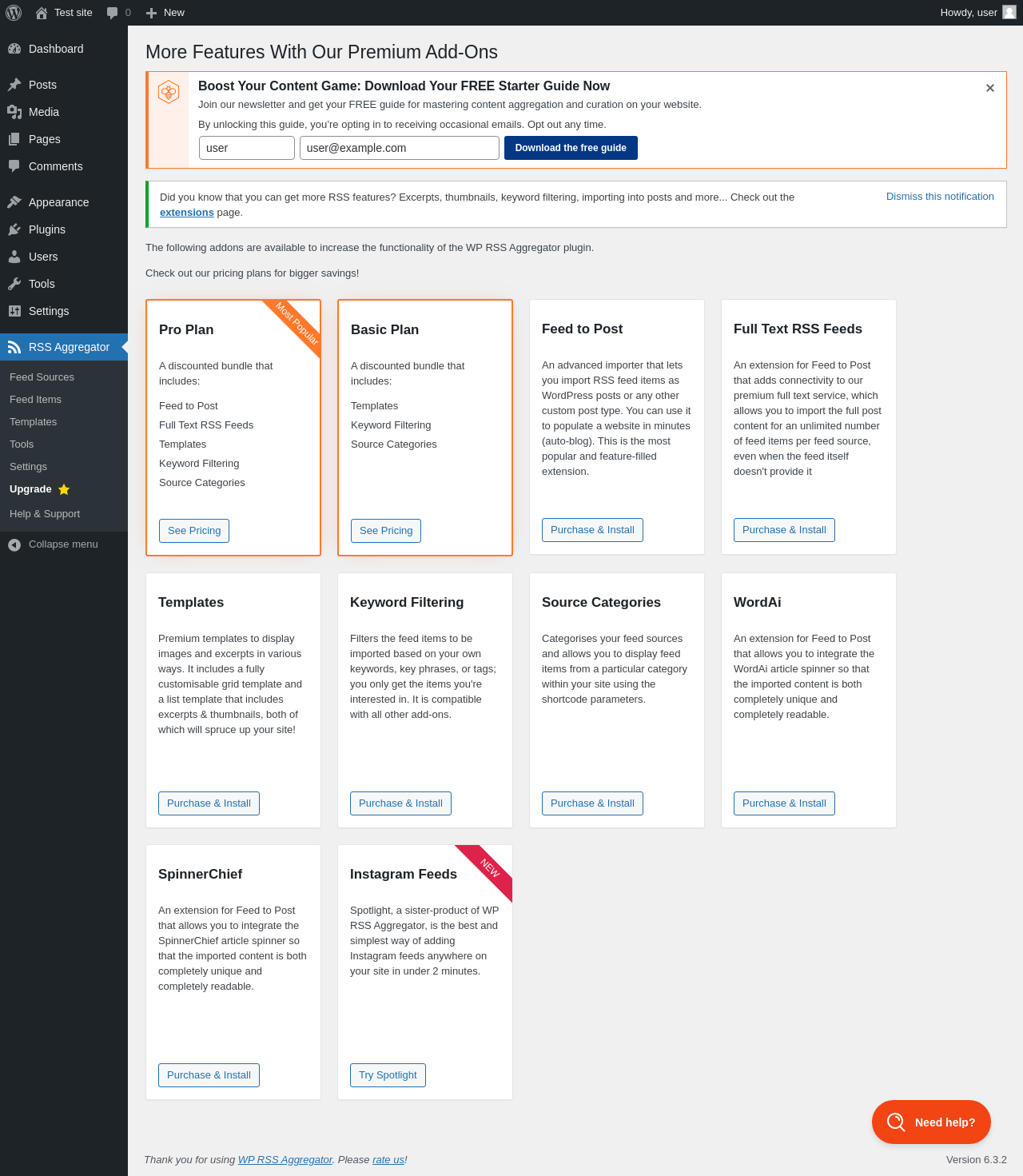Click Try Spotlight button
This screenshot has width=1023, height=1176.
coord(388,1075)
